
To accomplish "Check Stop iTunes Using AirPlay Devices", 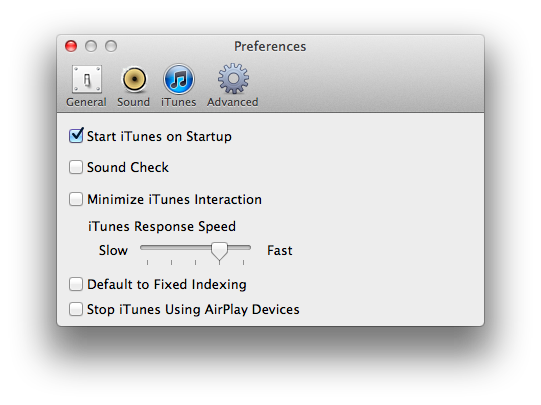I will click(76, 309).
